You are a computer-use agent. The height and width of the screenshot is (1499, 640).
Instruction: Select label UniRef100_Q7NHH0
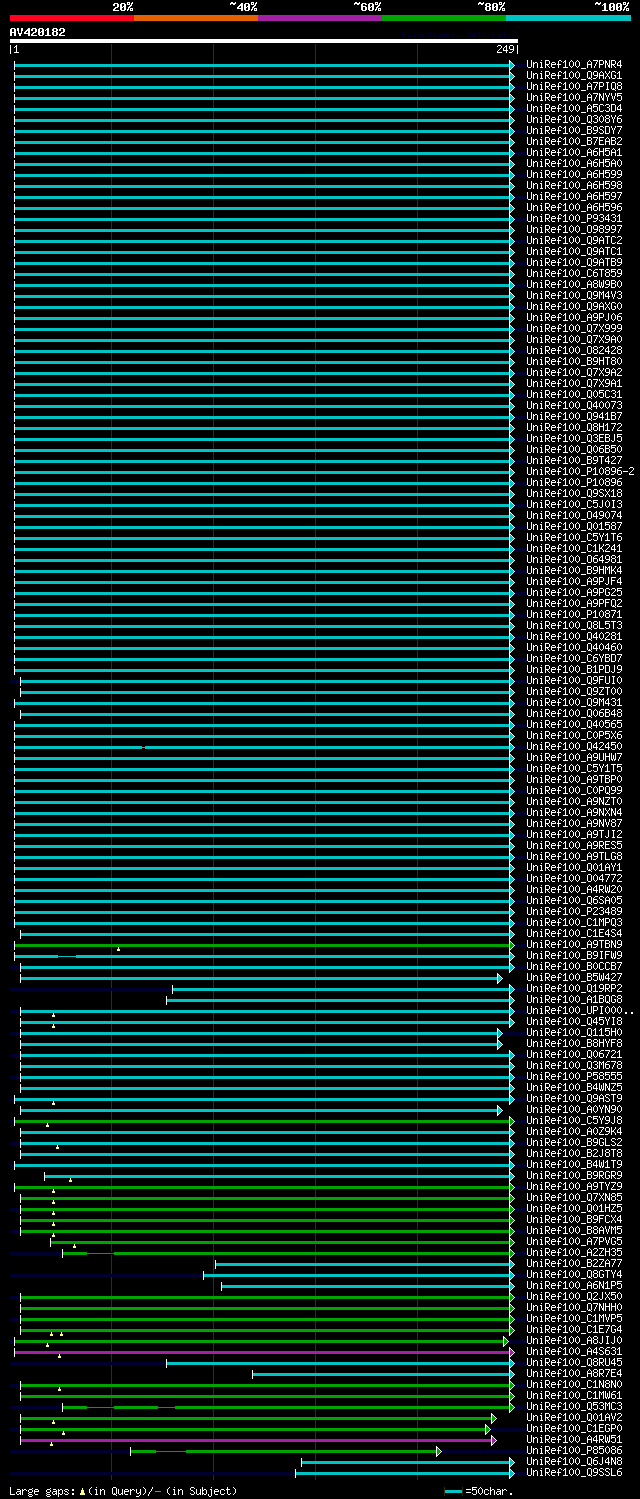click(x=574, y=1307)
